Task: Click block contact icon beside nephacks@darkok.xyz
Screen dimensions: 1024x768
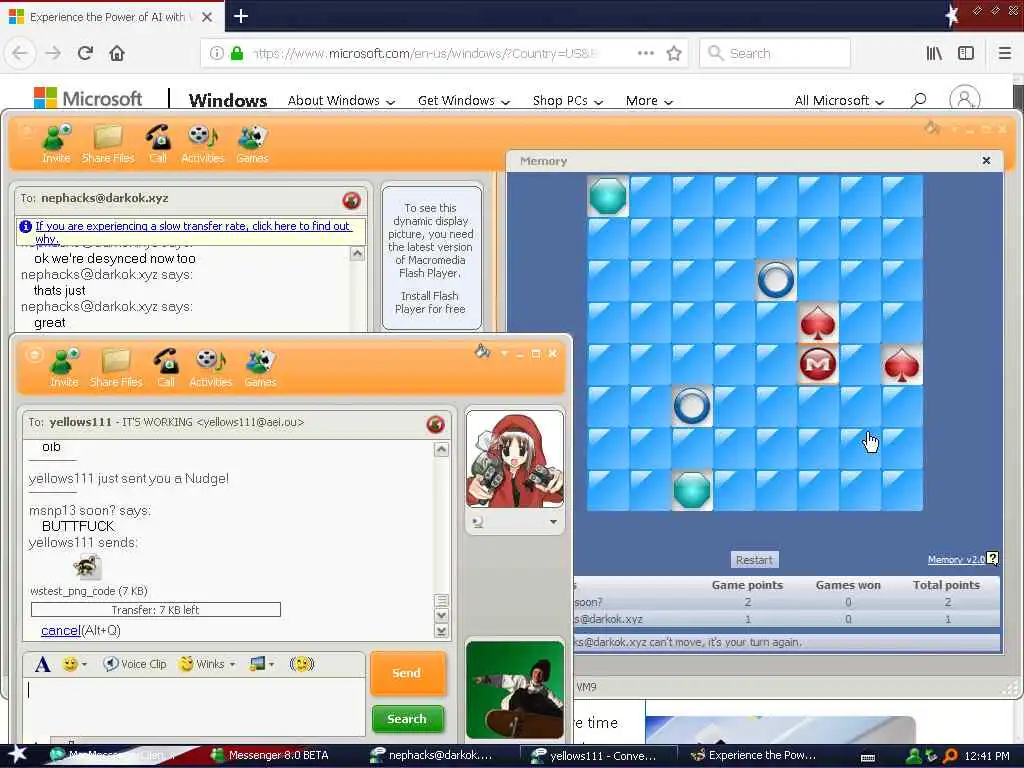Action: pos(351,200)
